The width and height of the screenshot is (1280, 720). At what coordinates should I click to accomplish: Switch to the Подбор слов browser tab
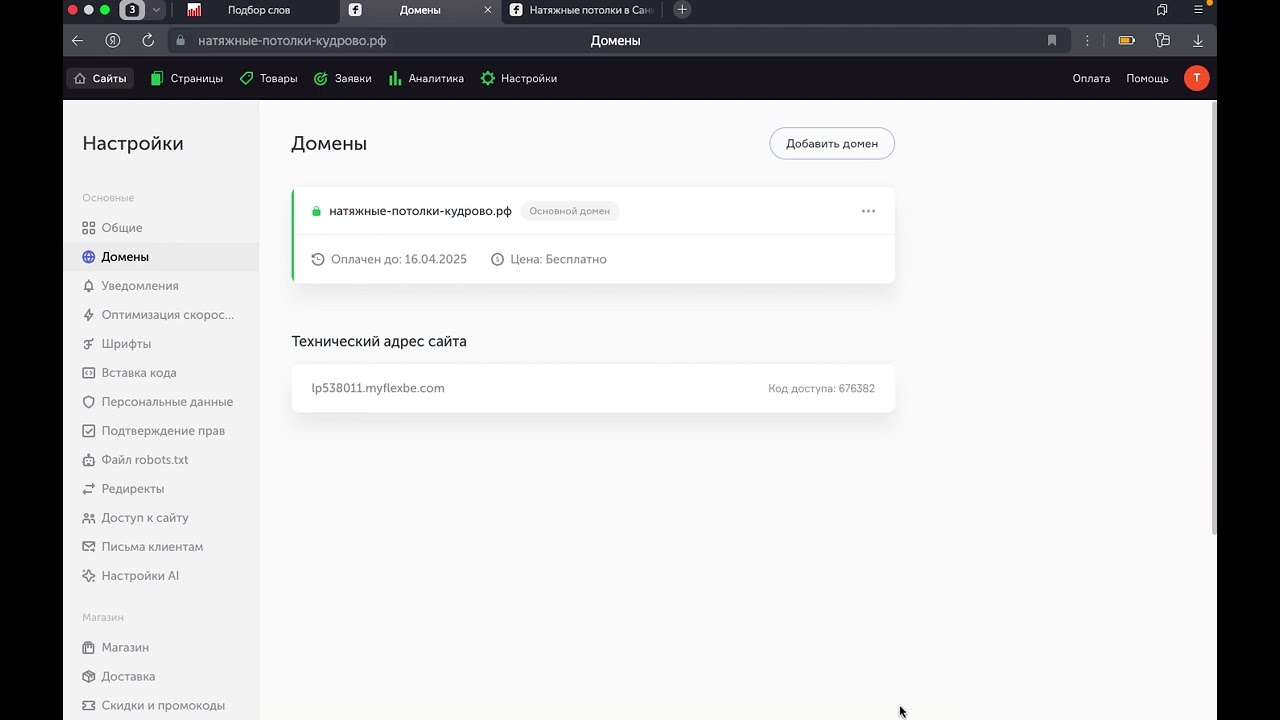pyautogui.click(x=258, y=10)
